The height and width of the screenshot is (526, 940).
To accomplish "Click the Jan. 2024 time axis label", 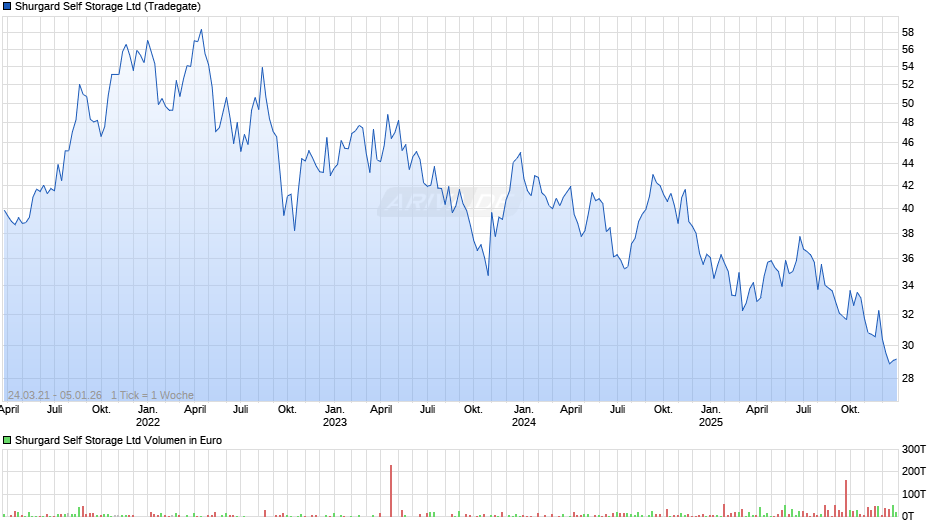I will tap(523, 416).
